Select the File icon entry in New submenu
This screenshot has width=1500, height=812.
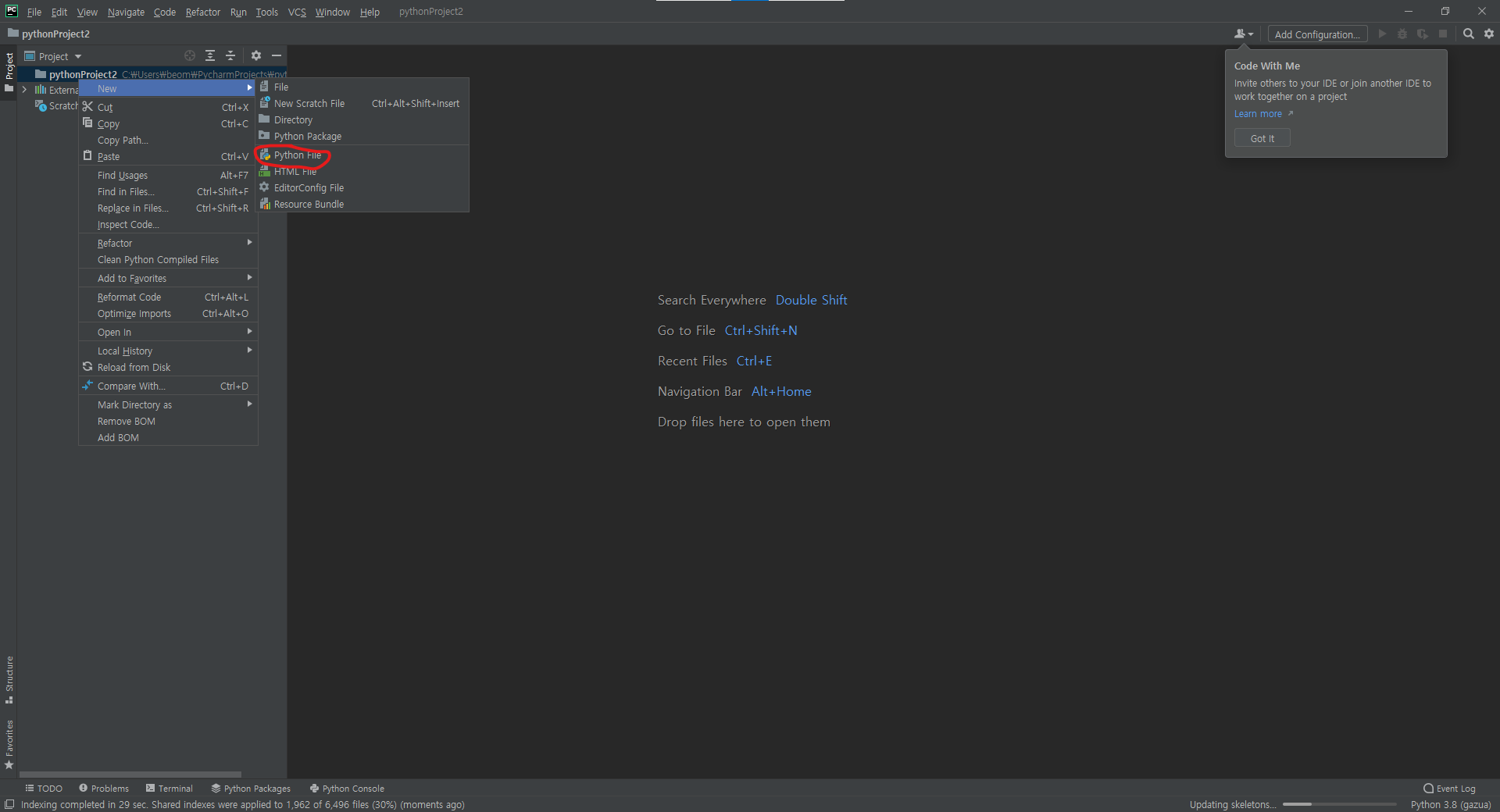(363, 87)
